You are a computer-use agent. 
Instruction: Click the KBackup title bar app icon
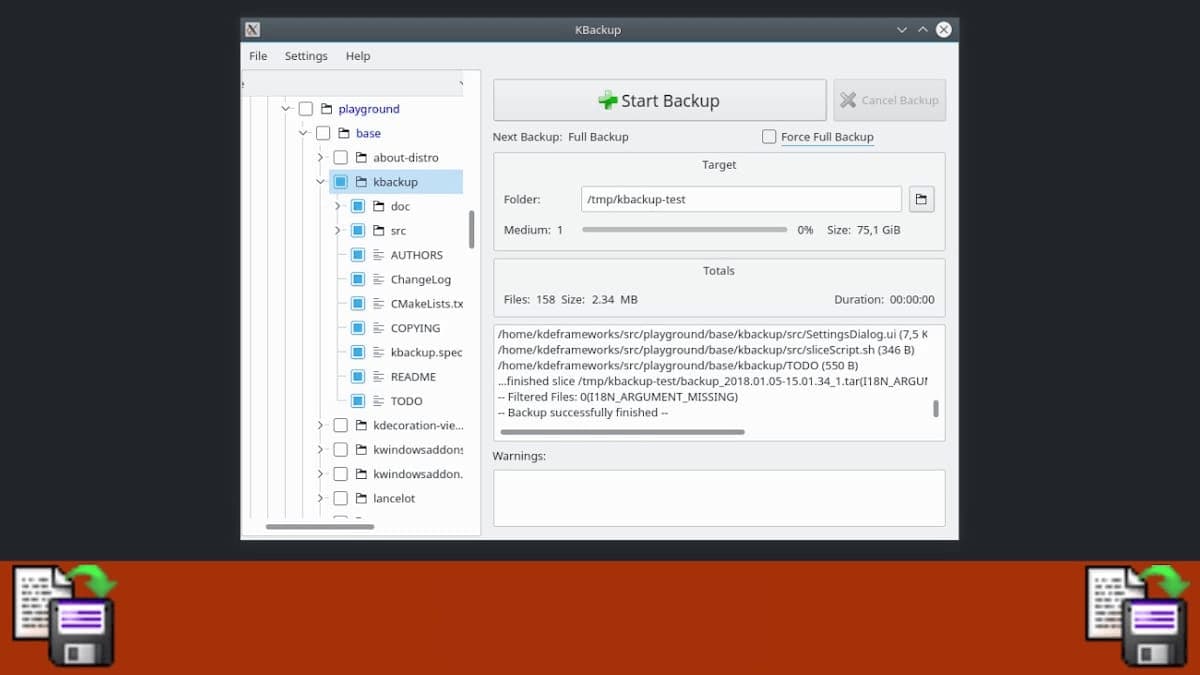[253, 30]
